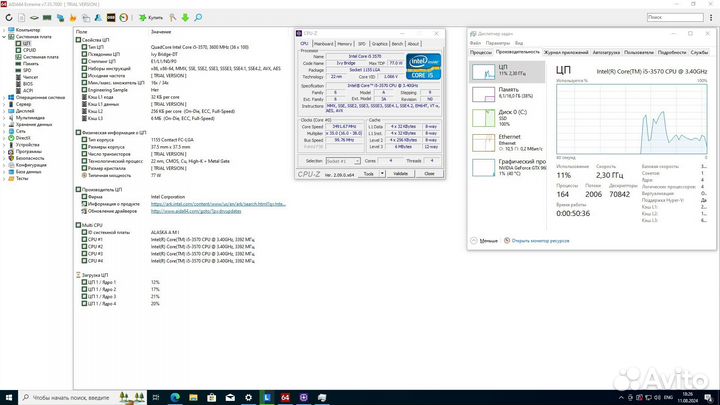This screenshot has width=720, height=405.
Task: Select Диск 0 (C:) performance item
Action: pos(507,118)
